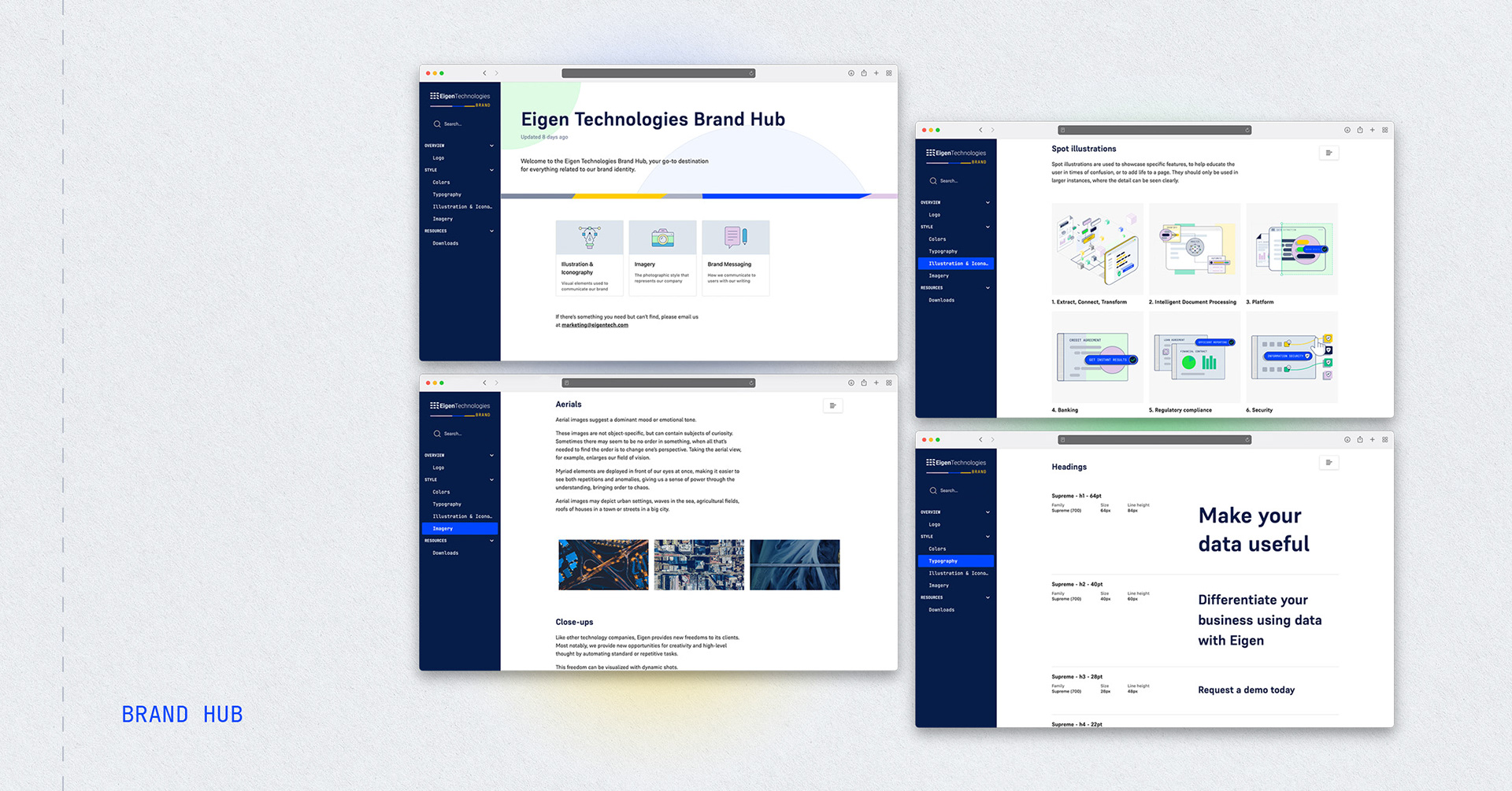Select Typography in Brand Hub home sidebar
The image size is (1512, 791).
[x=447, y=194]
